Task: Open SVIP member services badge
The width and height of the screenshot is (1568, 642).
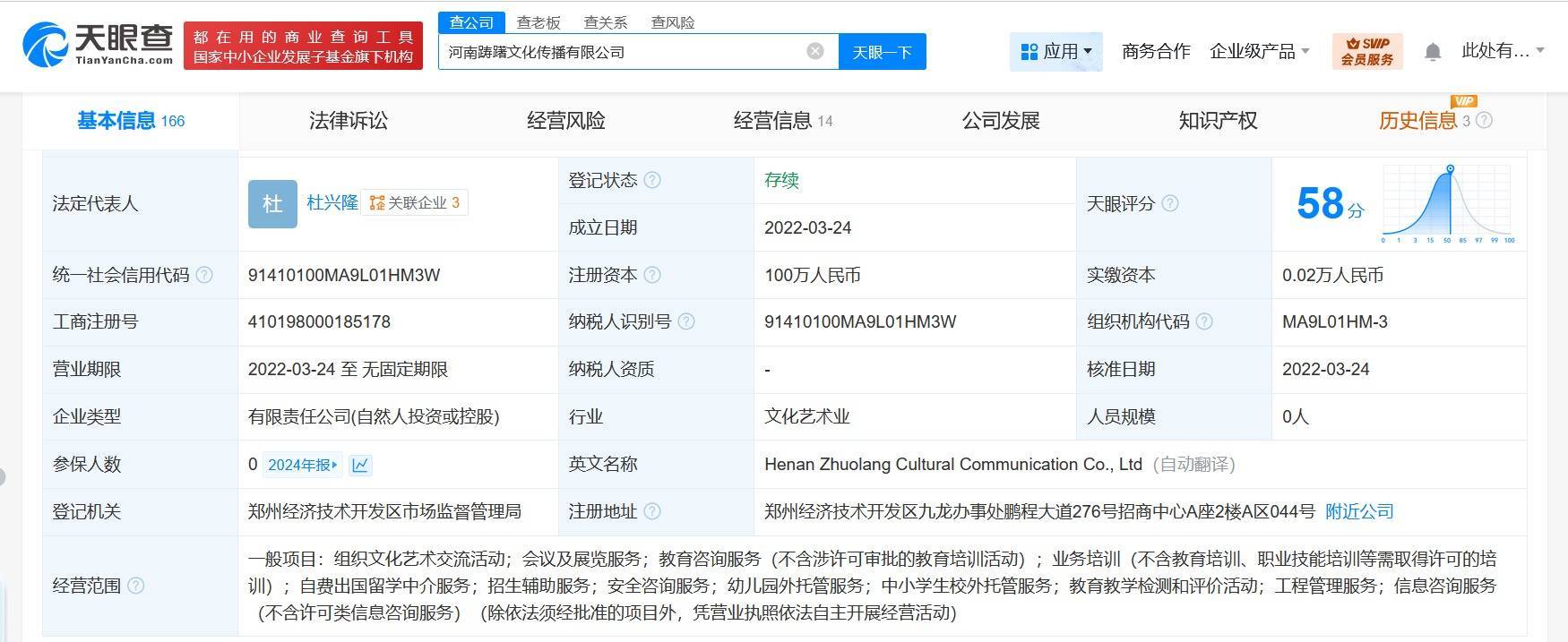Action: 1366,51
